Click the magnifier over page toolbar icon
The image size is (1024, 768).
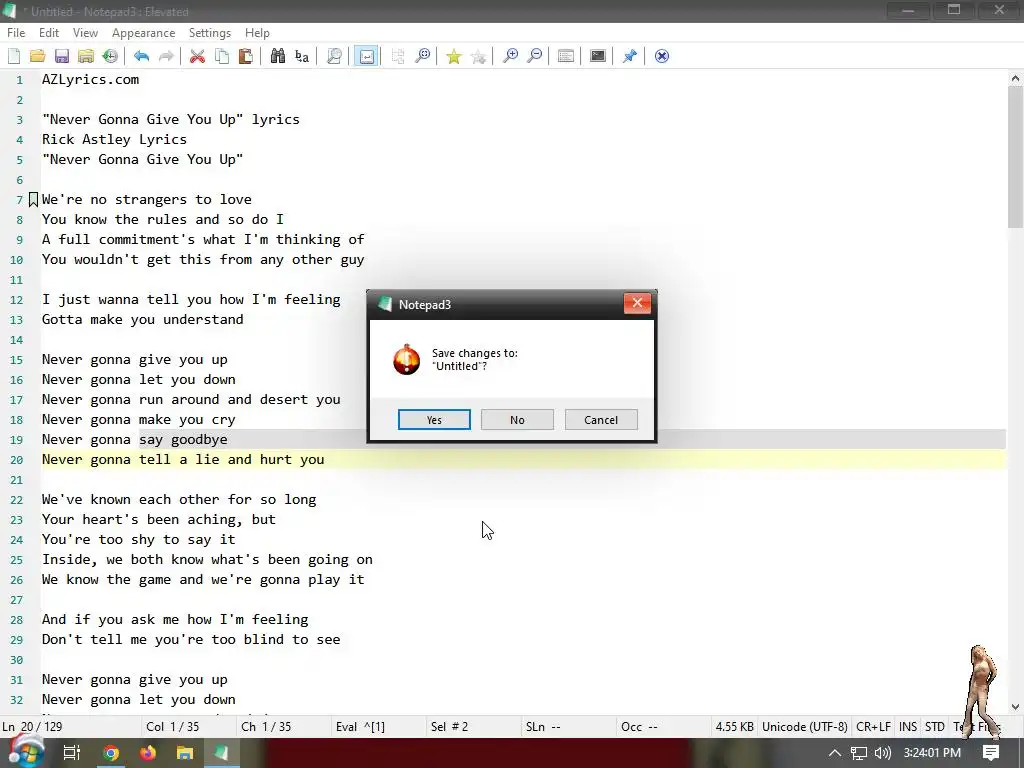pyautogui.click(x=334, y=56)
